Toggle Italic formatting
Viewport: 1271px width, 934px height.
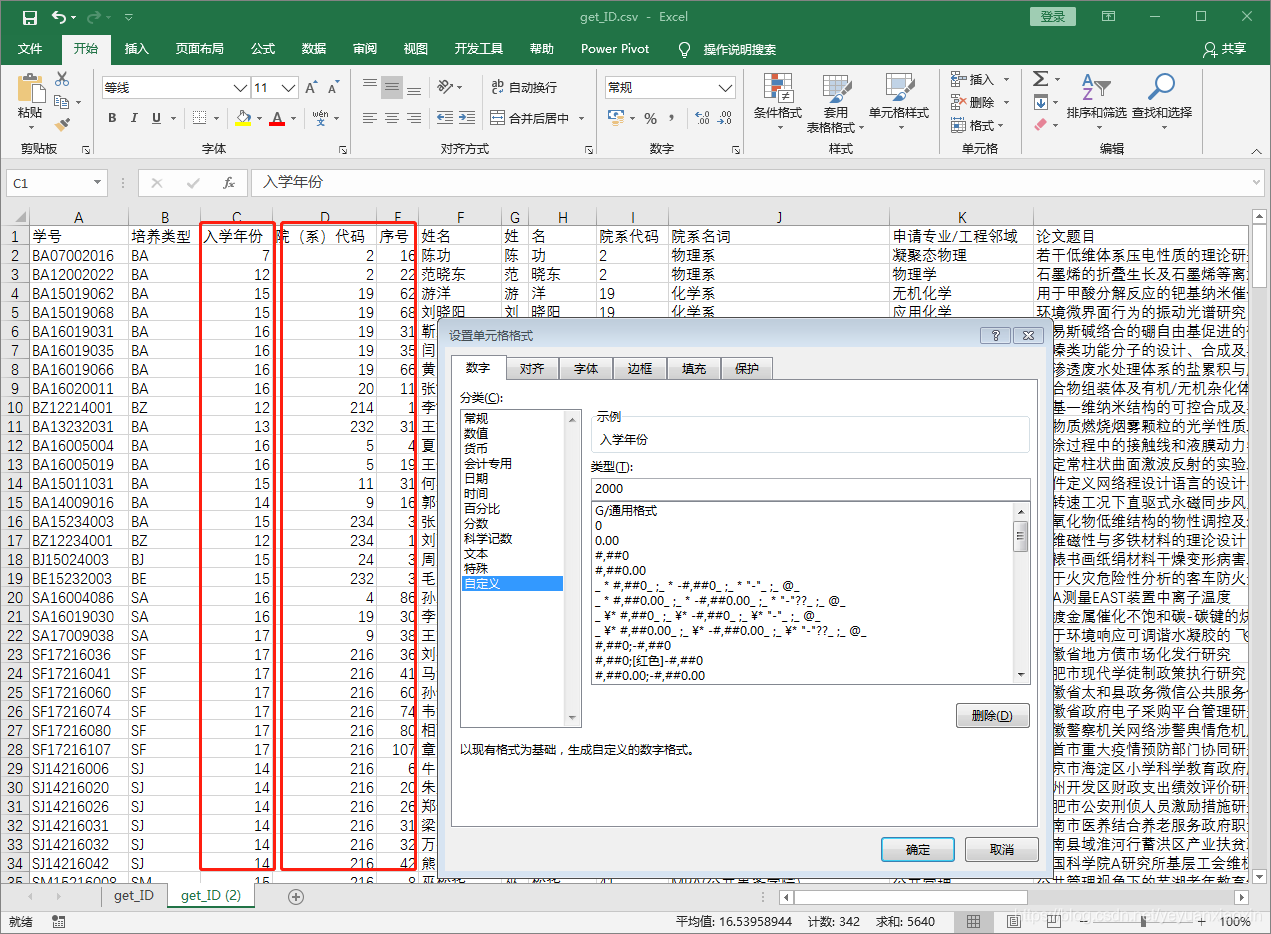pyautogui.click(x=134, y=118)
